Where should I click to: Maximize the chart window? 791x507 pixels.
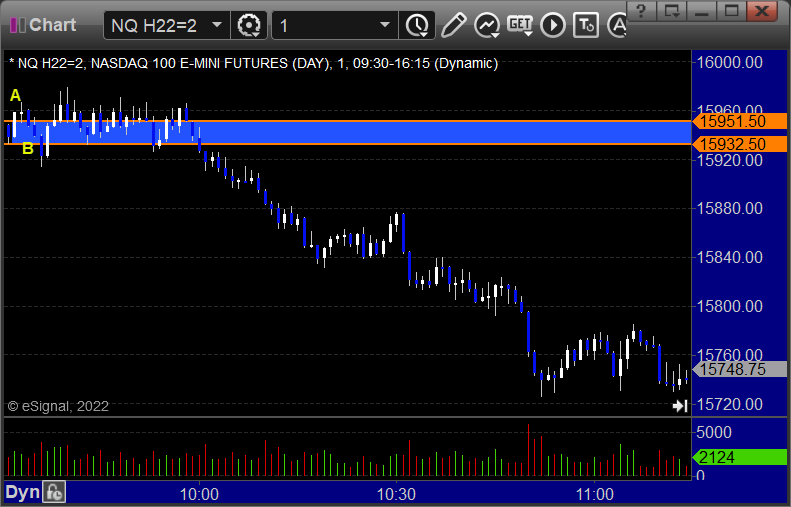(x=731, y=10)
